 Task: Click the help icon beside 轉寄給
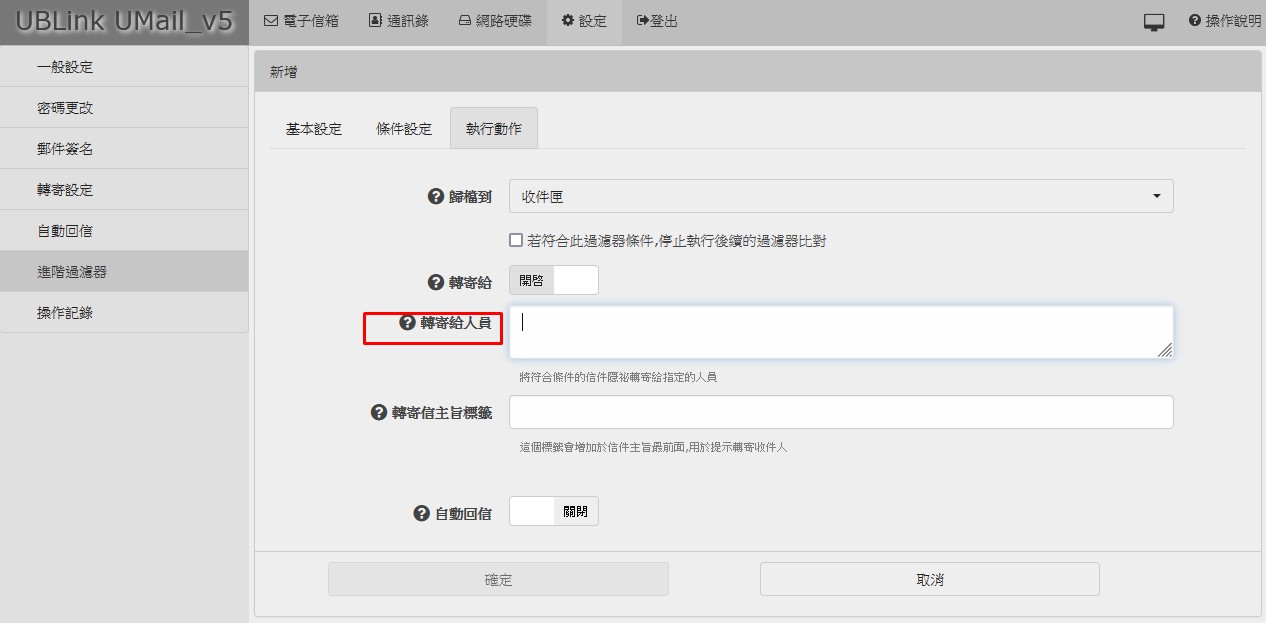point(435,282)
